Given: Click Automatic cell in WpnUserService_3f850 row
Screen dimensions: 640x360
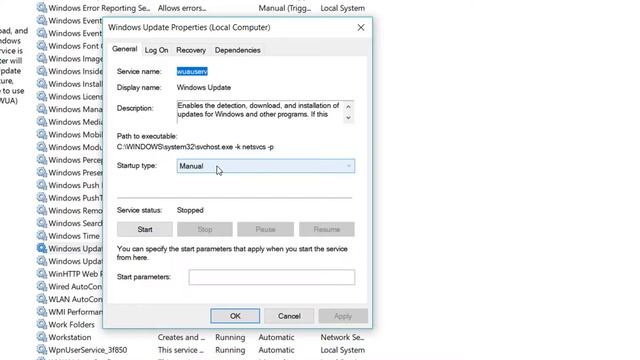Looking at the screenshot, I should [276, 350].
